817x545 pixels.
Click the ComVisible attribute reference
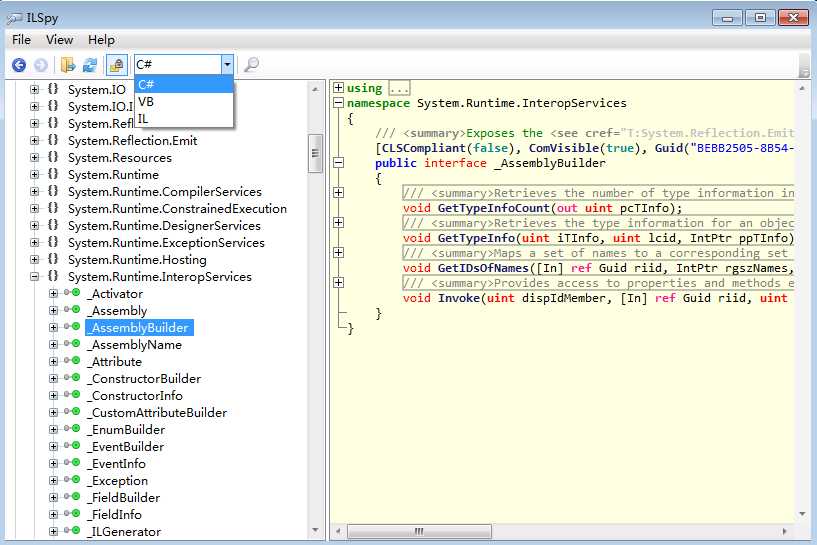564,148
